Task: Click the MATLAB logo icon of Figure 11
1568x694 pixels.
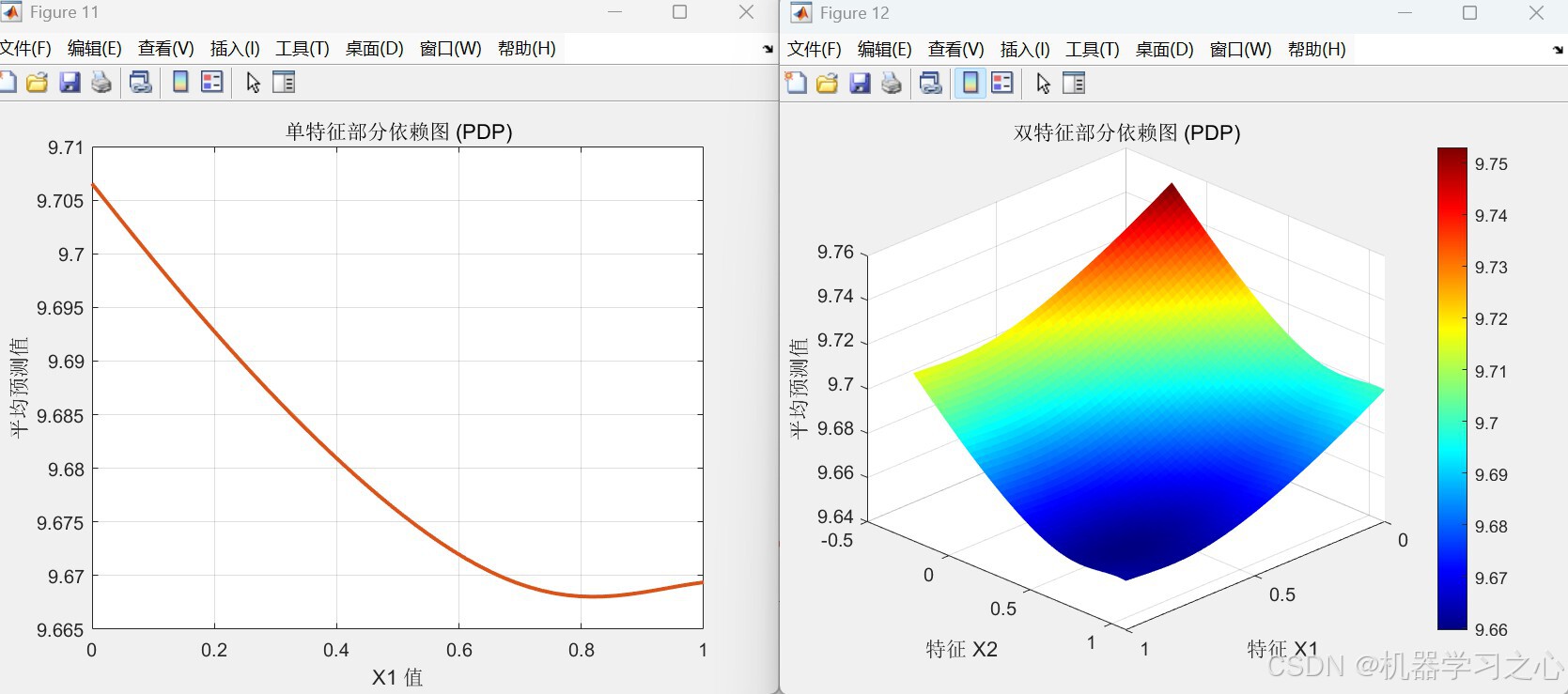Action: pyautogui.click(x=10, y=12)
